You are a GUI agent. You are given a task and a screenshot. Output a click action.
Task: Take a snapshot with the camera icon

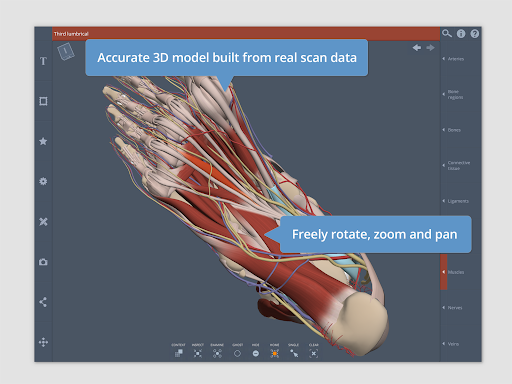(43, 262)
